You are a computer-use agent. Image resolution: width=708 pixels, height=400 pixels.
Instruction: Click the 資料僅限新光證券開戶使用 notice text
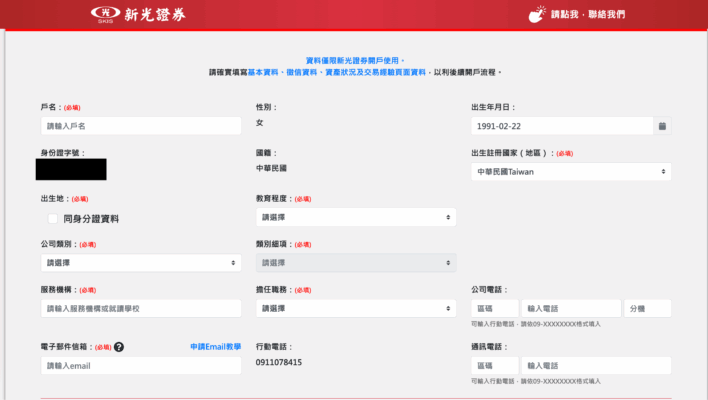355,60
